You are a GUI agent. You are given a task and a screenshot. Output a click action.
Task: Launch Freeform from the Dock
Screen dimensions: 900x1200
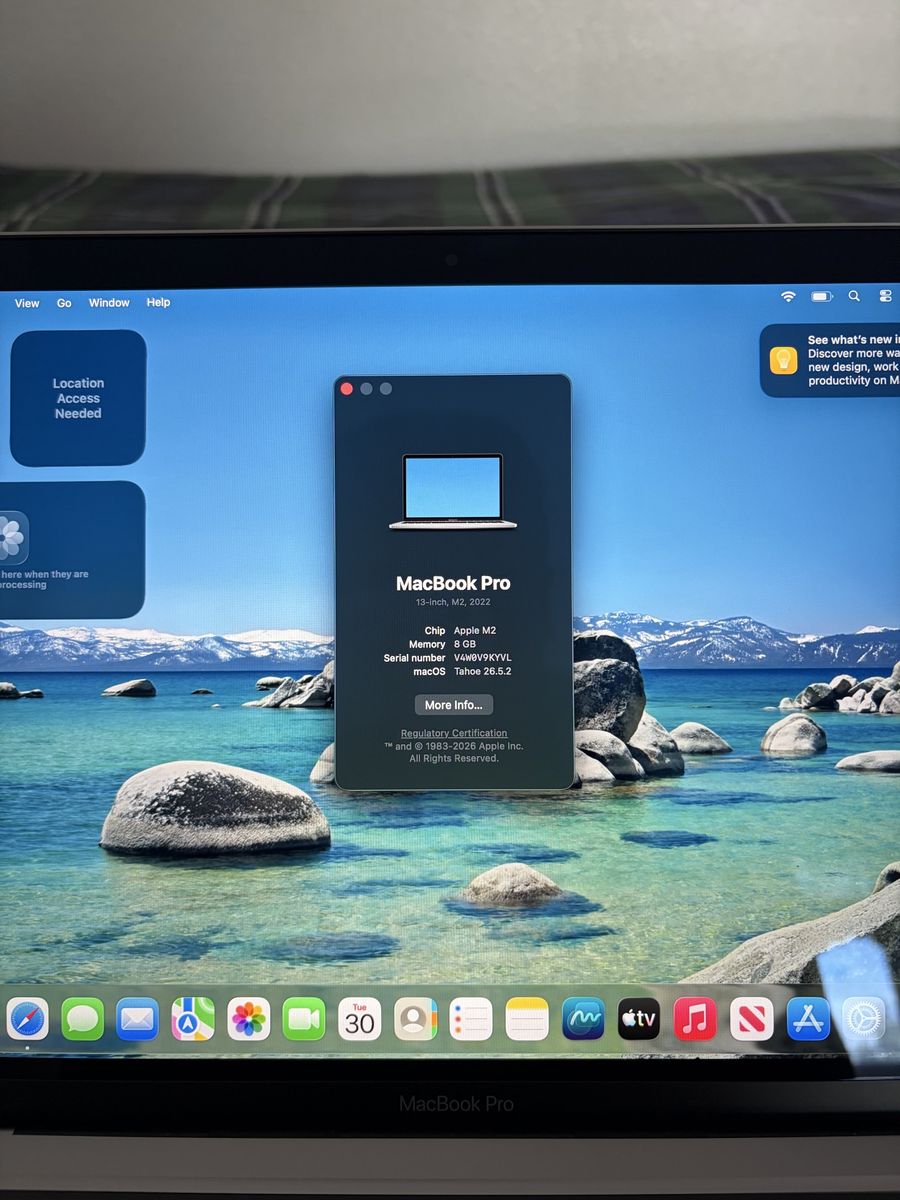(x=583, y=1019)
